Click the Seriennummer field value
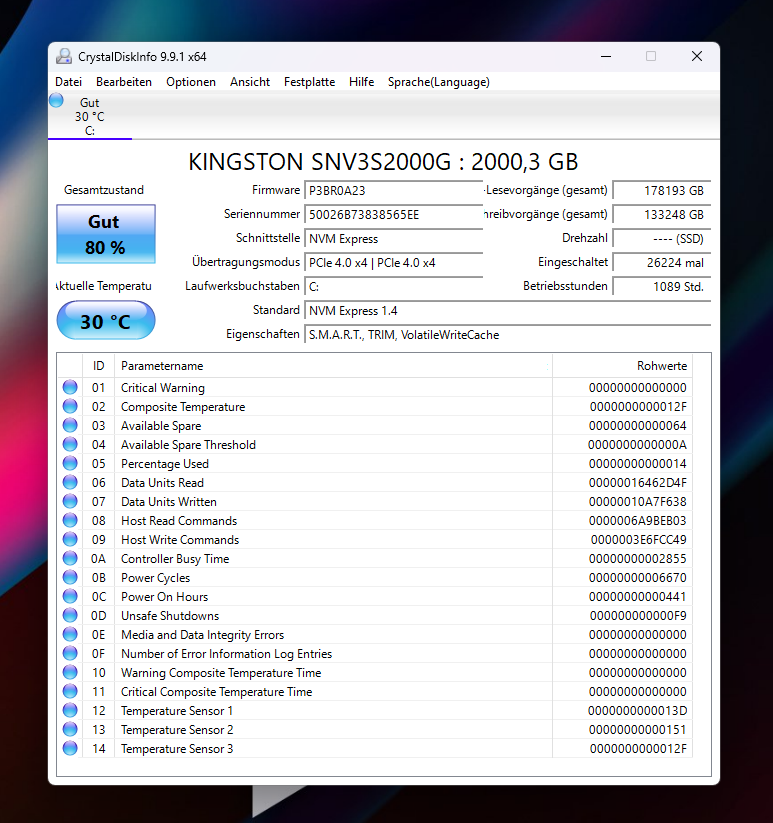This screenshot has width=773, height=823. [393, 215]
